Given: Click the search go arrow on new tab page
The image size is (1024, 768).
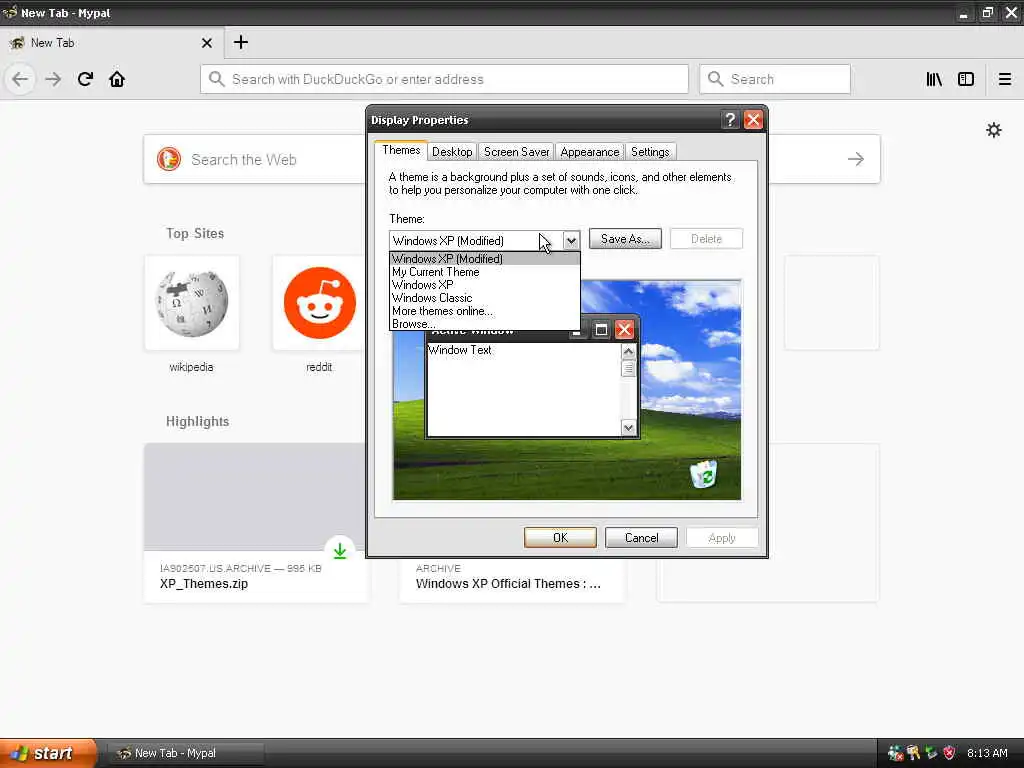Looking at the screenshot, I should tap(856, 159).
